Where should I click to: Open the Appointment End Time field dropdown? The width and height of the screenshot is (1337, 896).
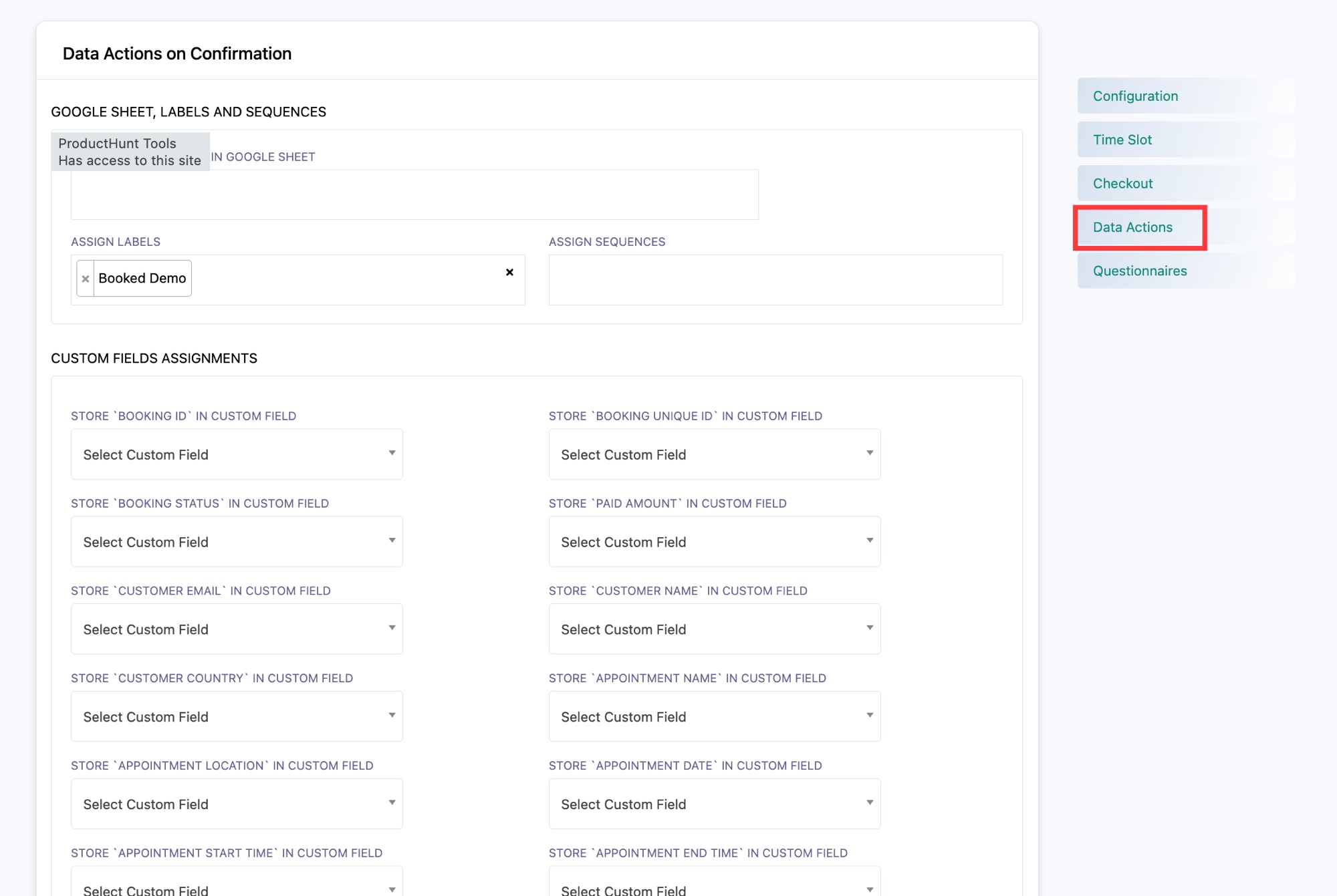[x=715, y=882]
